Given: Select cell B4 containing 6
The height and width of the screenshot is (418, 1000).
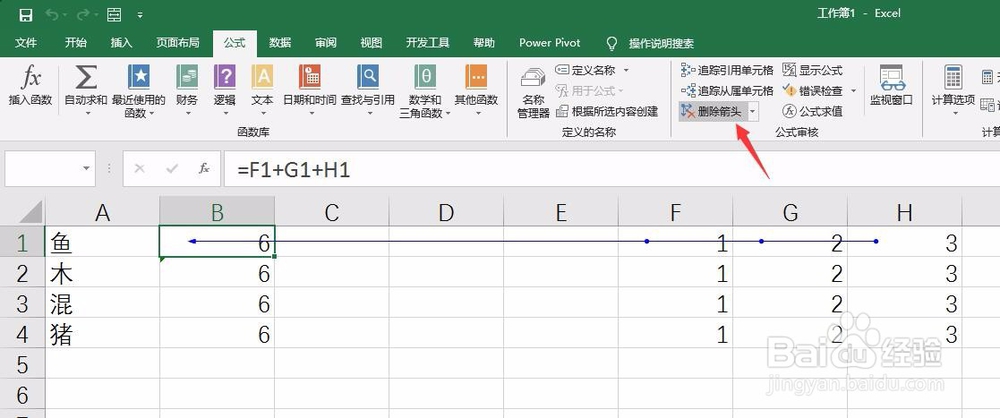Looking at the screenshot, I should click(x=217, y=334).
